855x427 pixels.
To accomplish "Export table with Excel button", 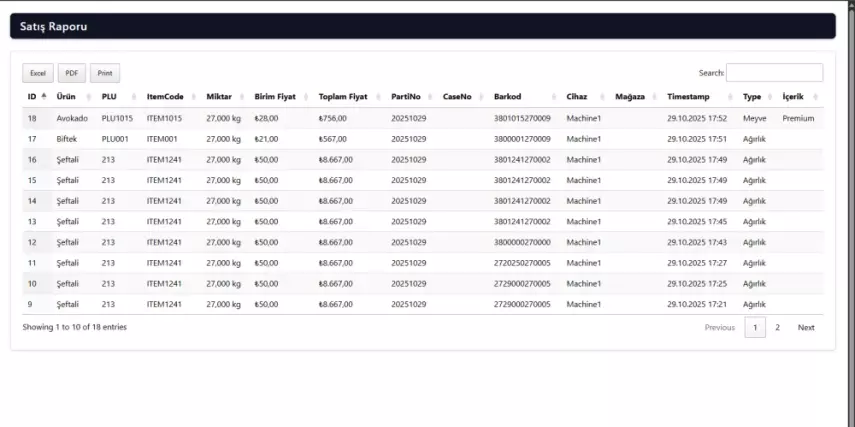I will tap(38, 73).
